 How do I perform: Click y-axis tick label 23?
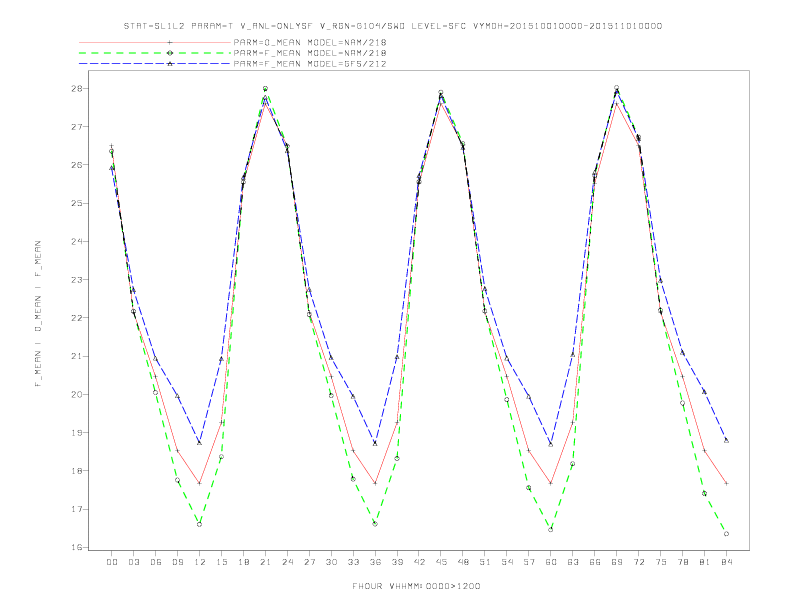[76, 280]
